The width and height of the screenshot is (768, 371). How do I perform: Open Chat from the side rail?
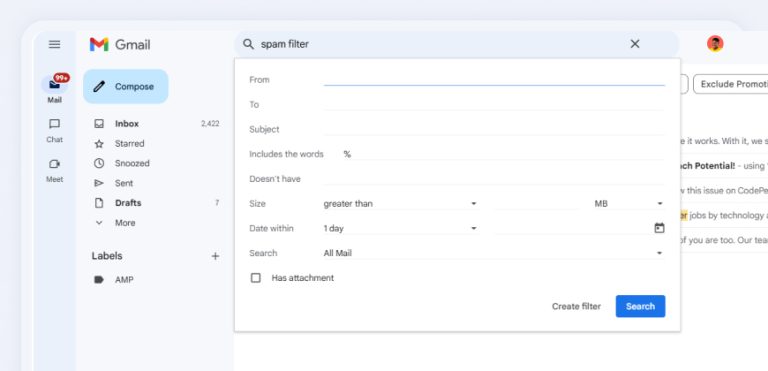54,131
